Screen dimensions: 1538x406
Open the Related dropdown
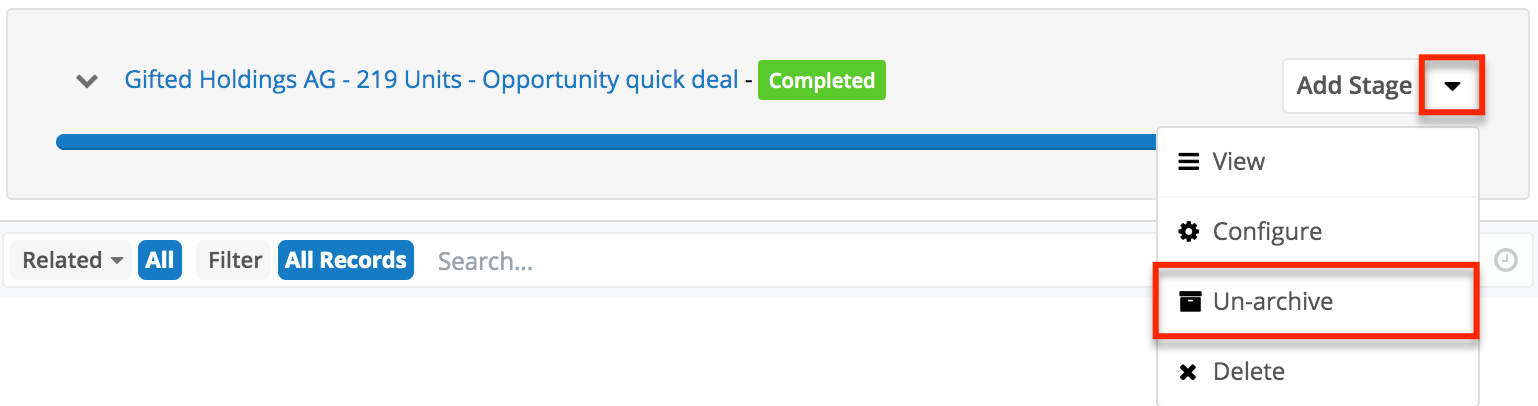click(x=72, y=261)
